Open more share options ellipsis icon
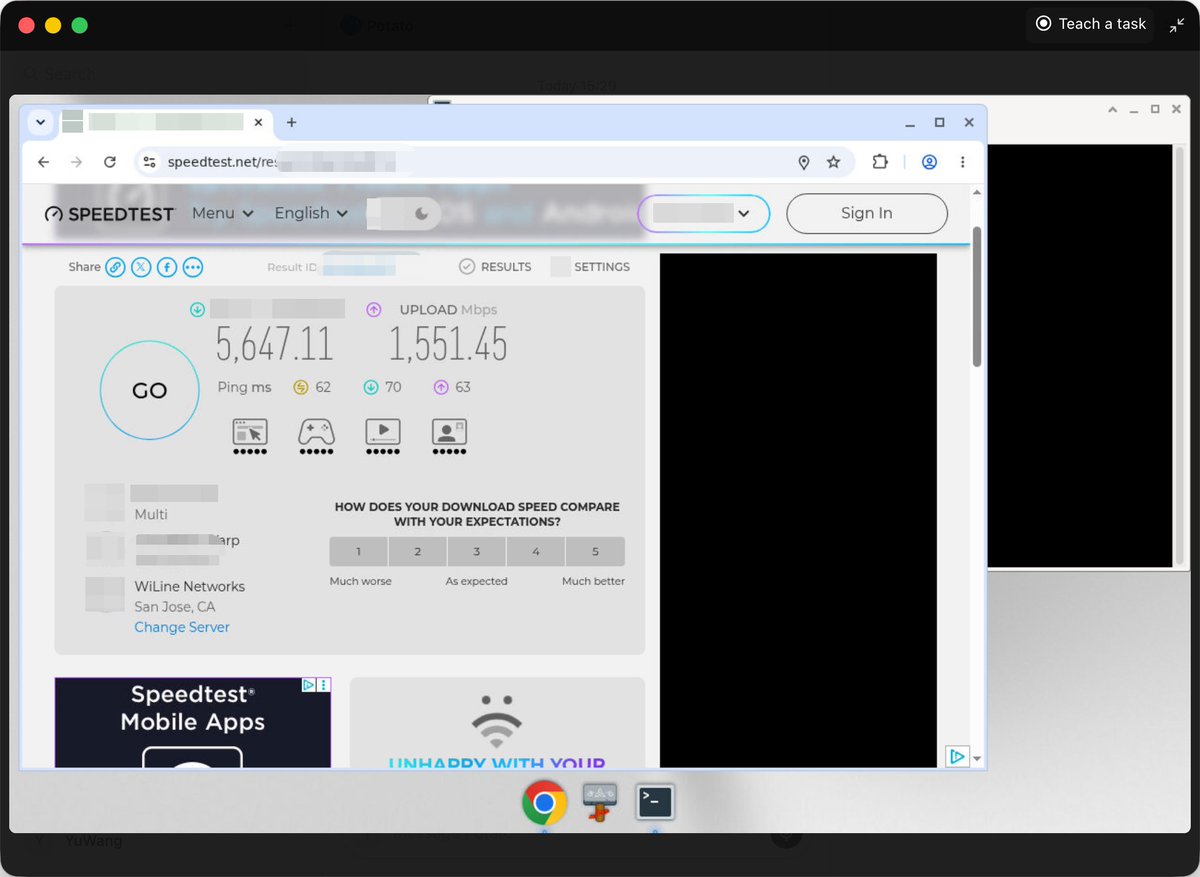 pos(193,267)
